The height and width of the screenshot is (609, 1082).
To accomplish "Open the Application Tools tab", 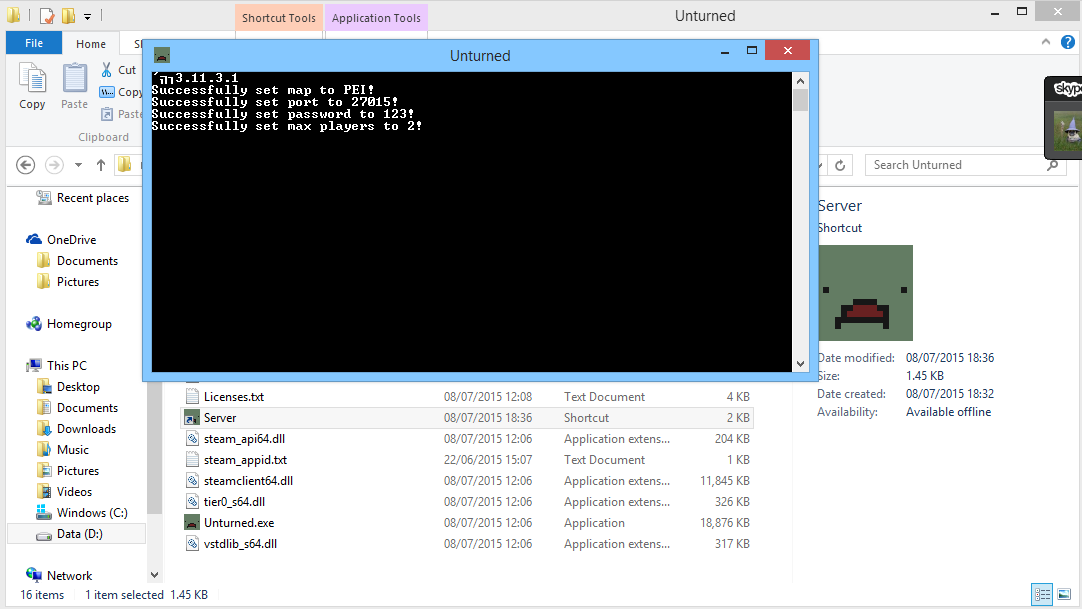I will click(x=376, y=18).
